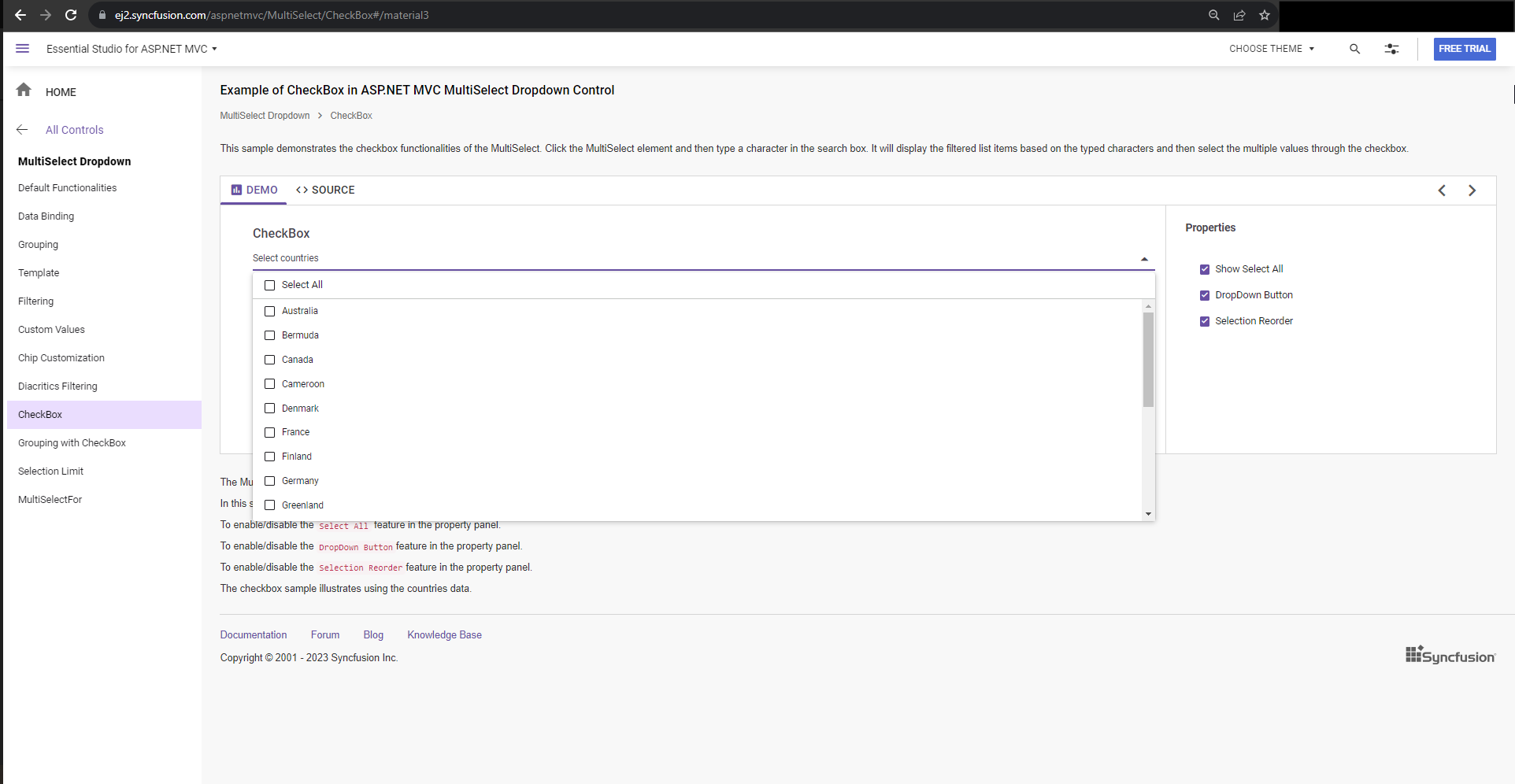Open Essential Studio platform dropdown

pos(131,49)
